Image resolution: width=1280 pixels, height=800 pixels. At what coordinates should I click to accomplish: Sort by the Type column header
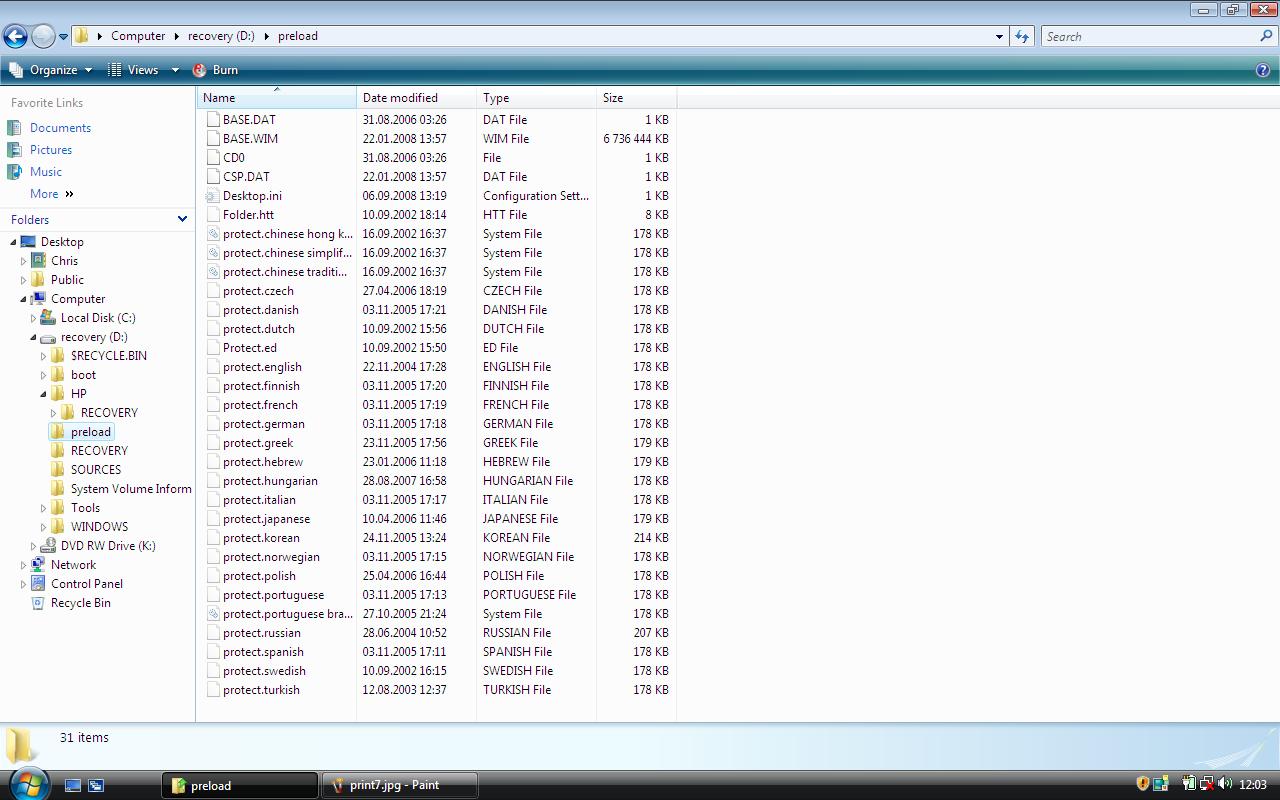point(537,98)
